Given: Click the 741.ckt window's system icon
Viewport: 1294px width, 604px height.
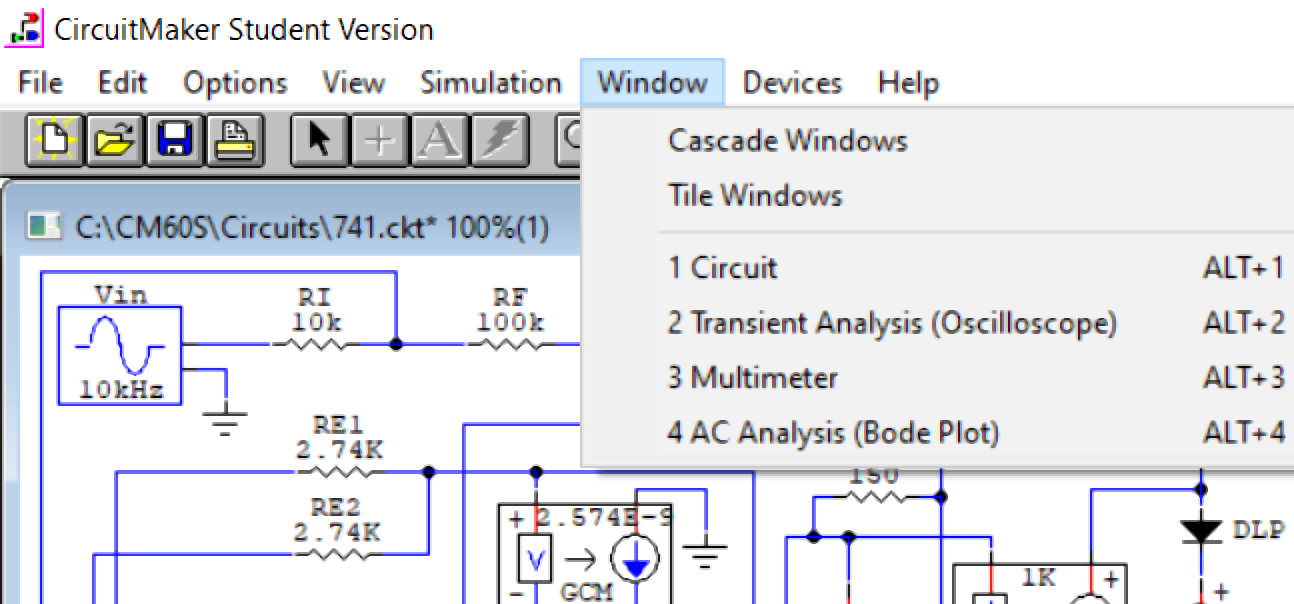Looking at the screenshot, I should click(41, 227).
